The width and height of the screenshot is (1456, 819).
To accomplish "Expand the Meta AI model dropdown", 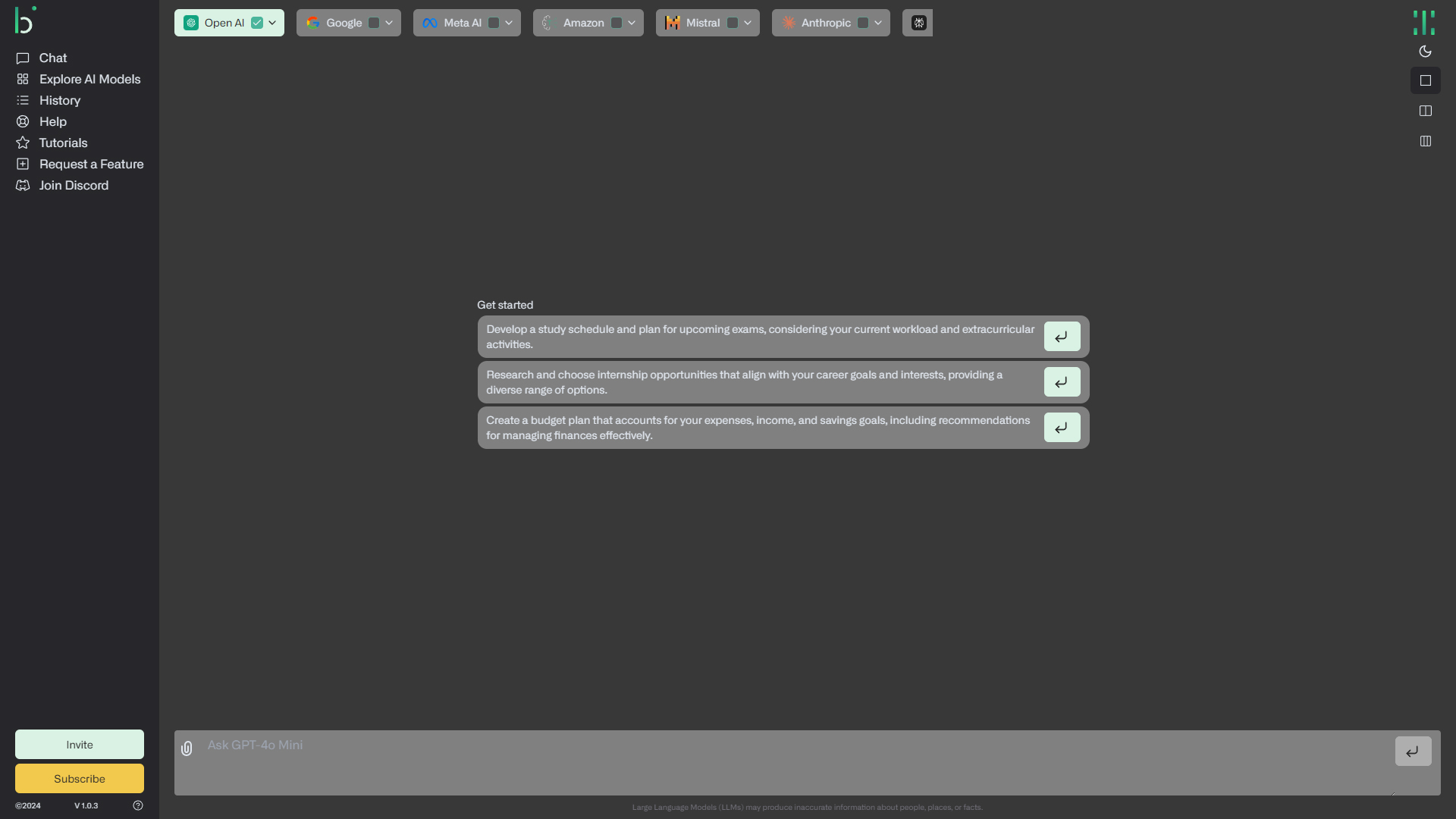I will coord(509,23).
